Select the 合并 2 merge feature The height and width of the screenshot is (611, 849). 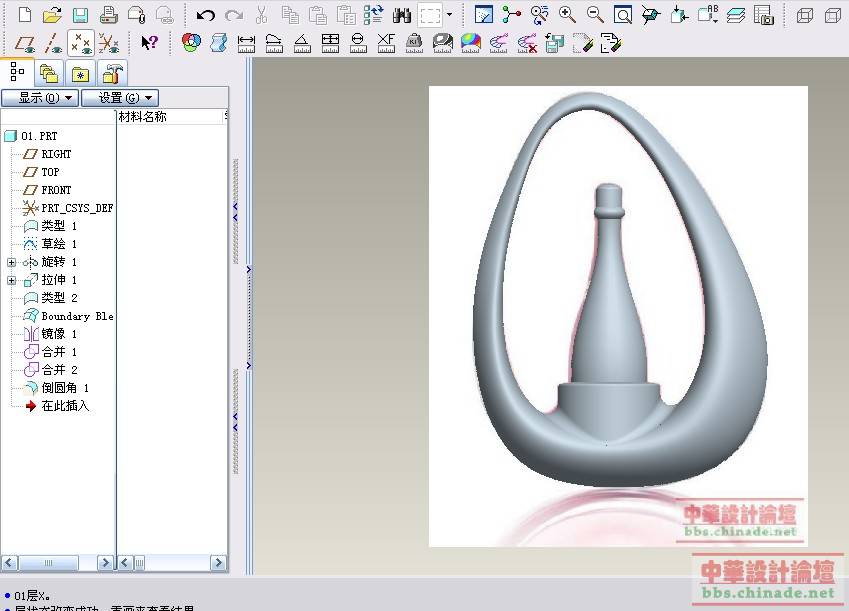click(50, 370)
